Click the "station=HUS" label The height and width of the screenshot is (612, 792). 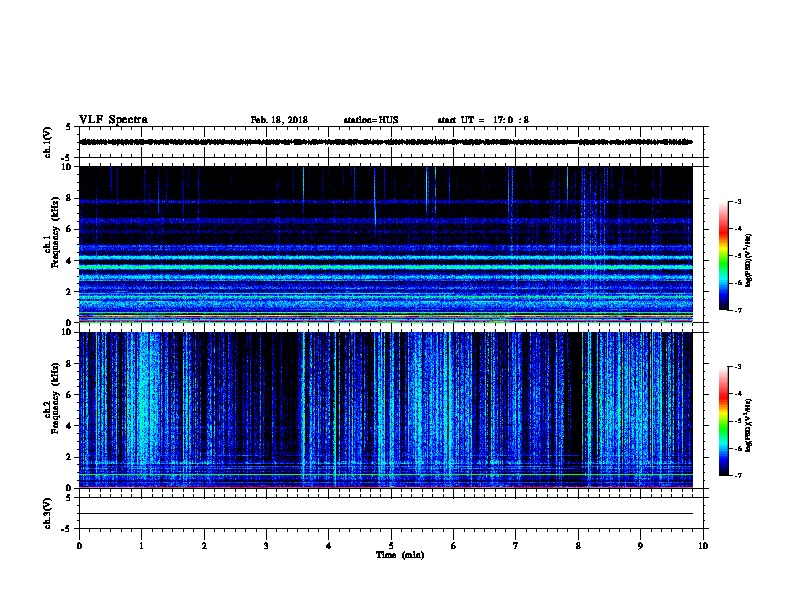click(371, 120)
